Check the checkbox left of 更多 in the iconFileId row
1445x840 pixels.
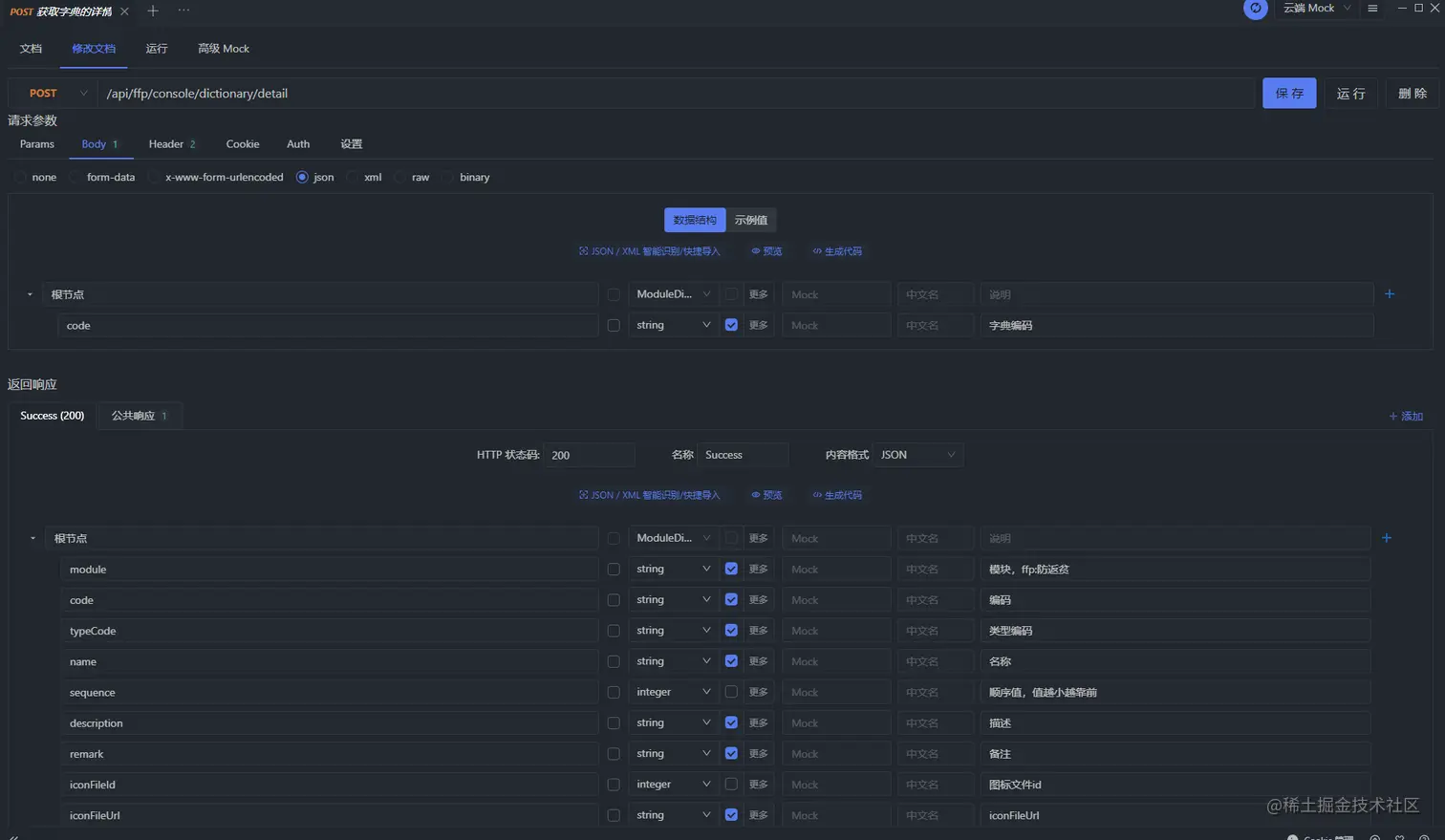[x=731, y=785]
